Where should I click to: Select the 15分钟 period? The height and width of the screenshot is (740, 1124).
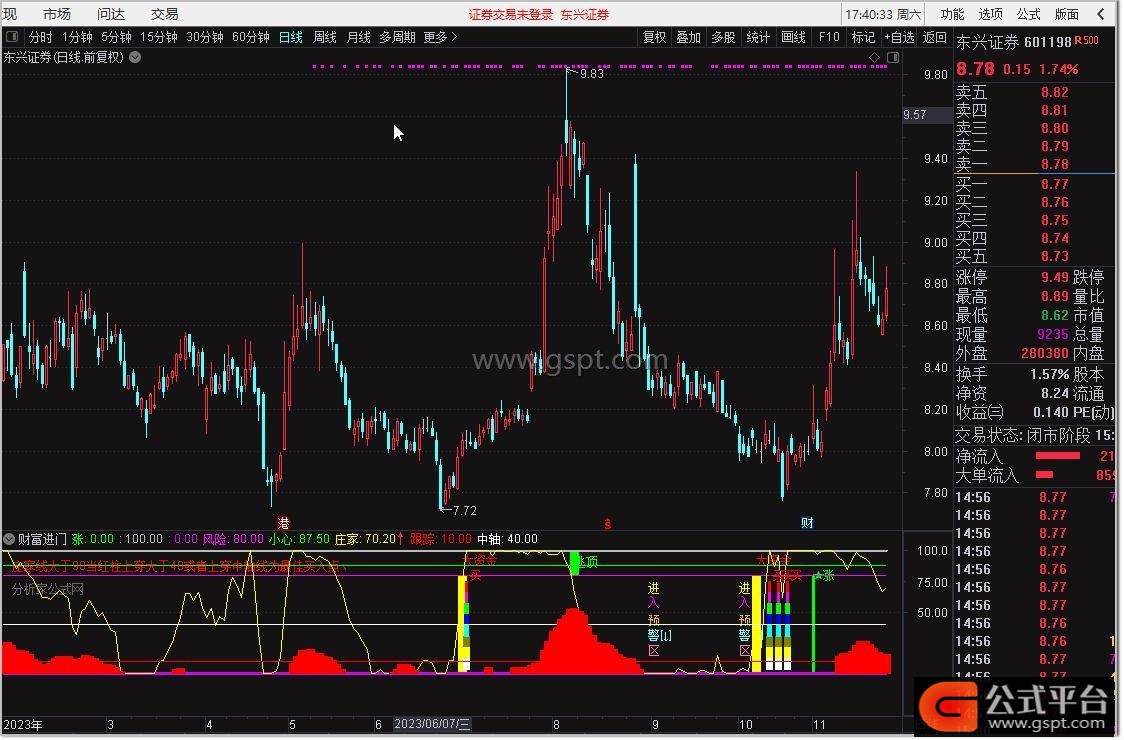point(158,37)
